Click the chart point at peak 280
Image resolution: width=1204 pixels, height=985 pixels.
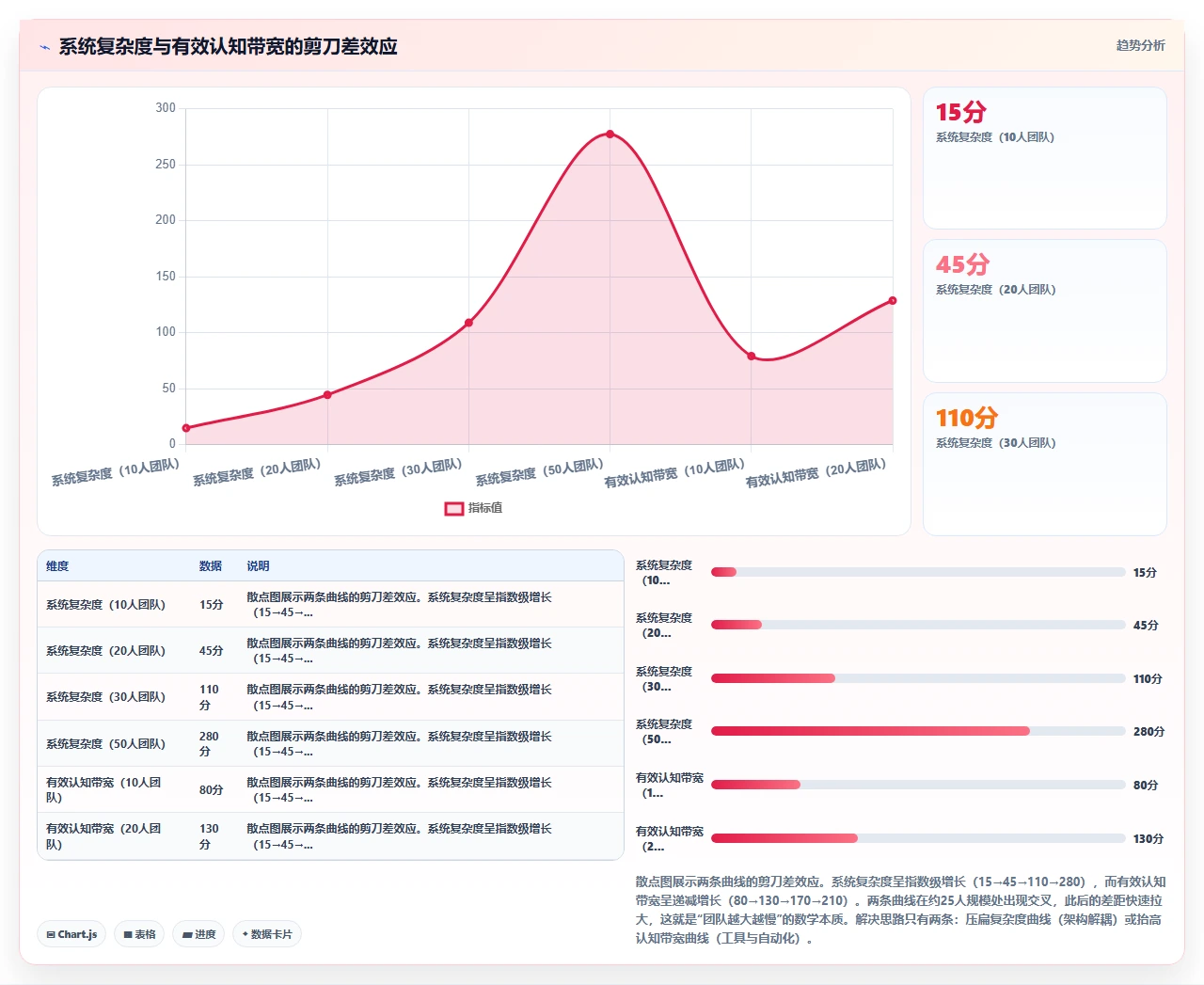610,134
